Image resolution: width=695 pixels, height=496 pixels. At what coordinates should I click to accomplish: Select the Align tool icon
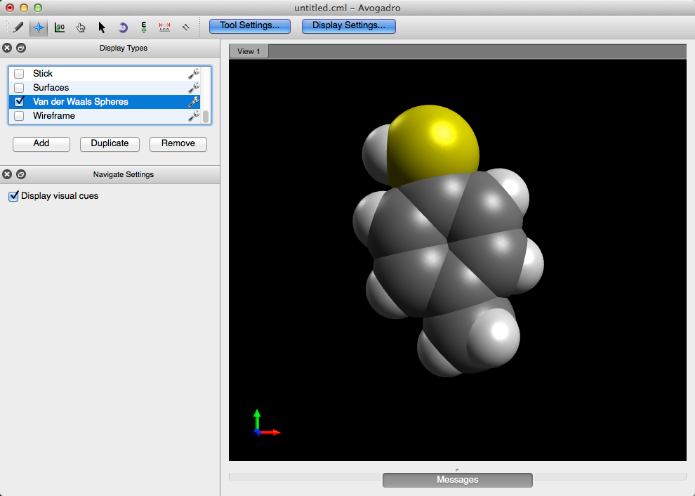pyautogui.click(x=186, y=27)
